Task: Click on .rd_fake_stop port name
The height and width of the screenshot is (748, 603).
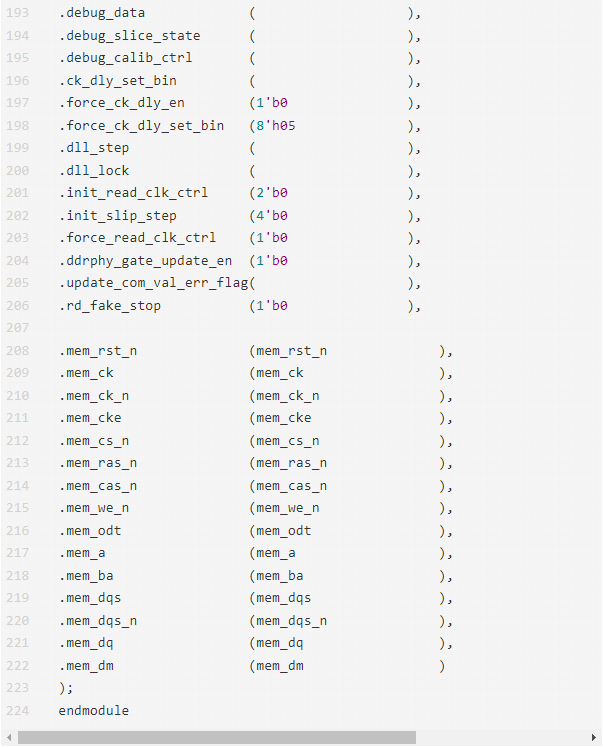Action: 110,305
